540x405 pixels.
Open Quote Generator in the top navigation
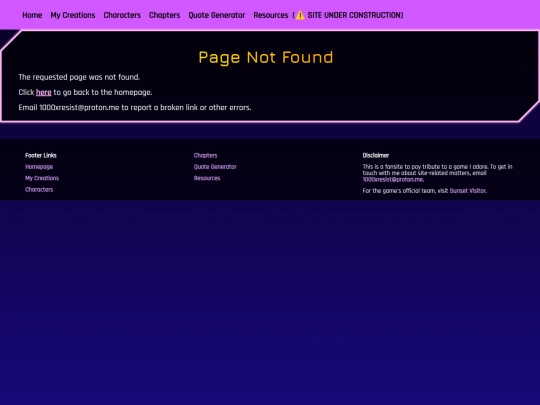click(217, 15)
